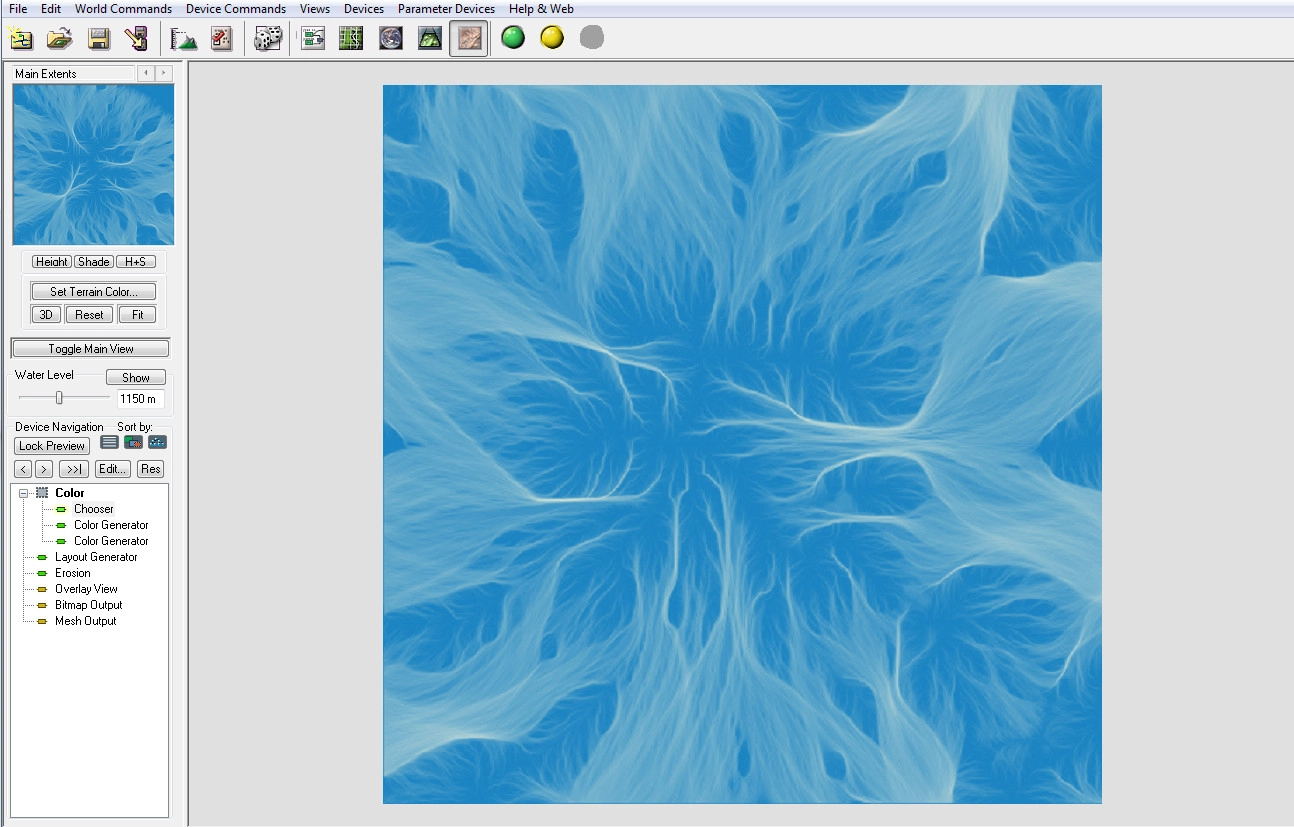Switch preview to H+S mode

click(136, 262)
